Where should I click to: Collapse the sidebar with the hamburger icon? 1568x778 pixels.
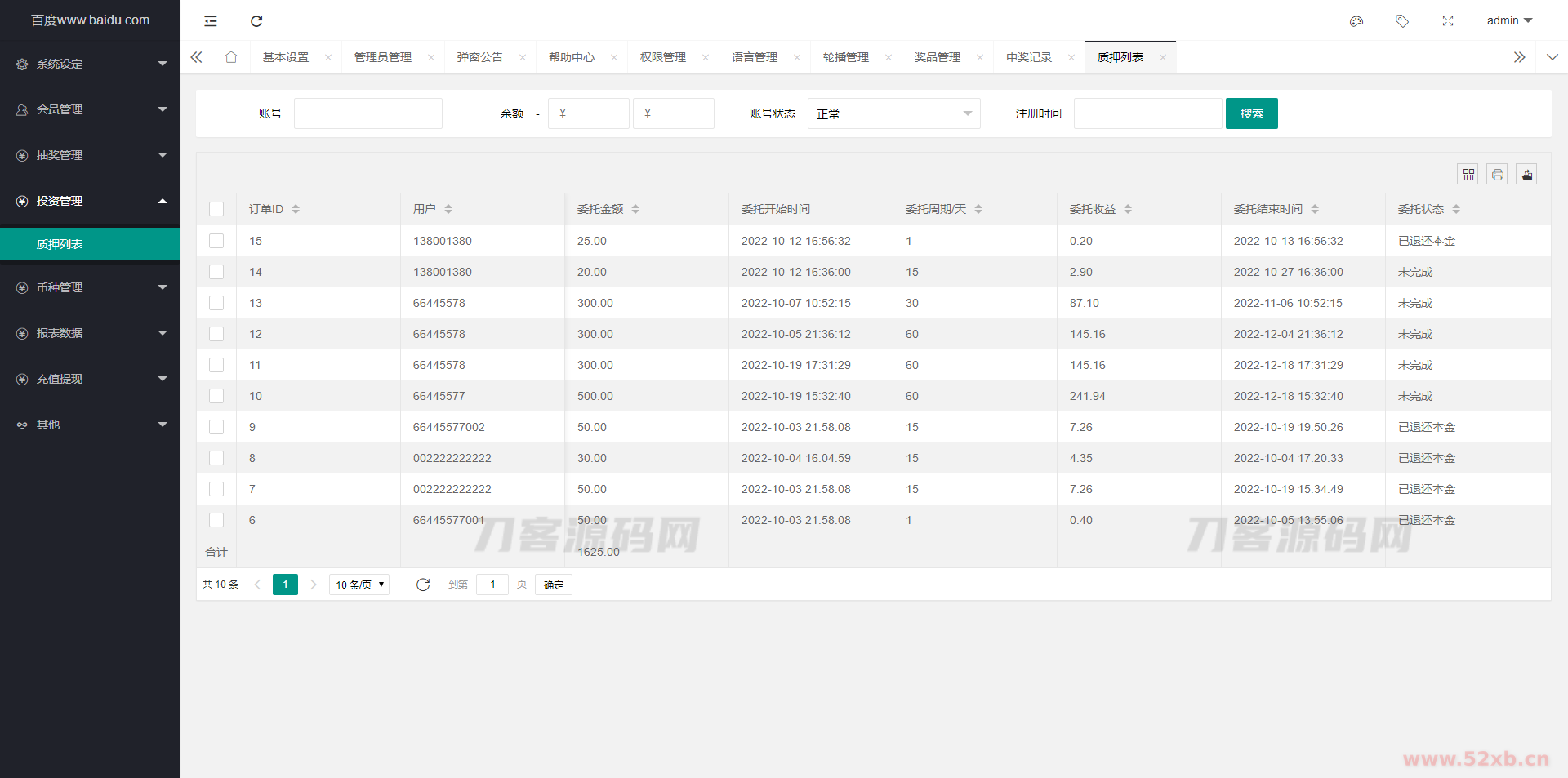211,20
